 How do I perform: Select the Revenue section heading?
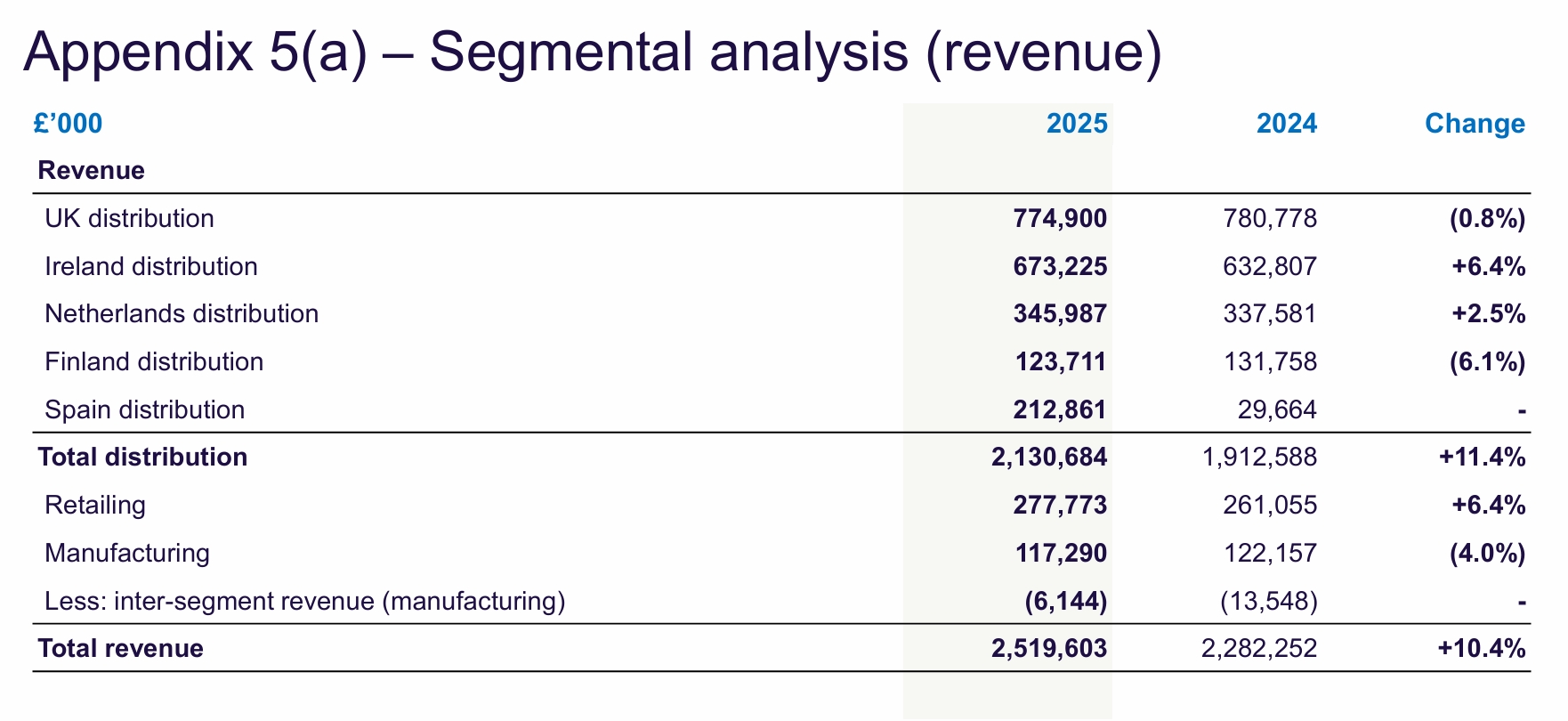[91, 171]
